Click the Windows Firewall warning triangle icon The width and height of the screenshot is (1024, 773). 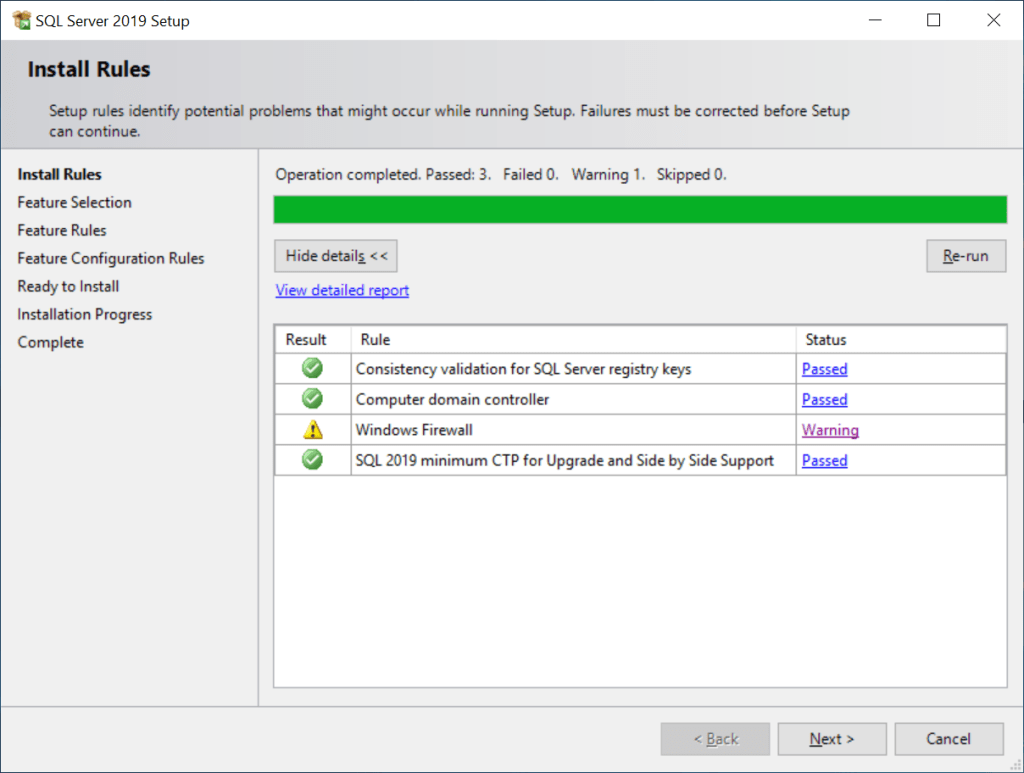coord(312,430)
